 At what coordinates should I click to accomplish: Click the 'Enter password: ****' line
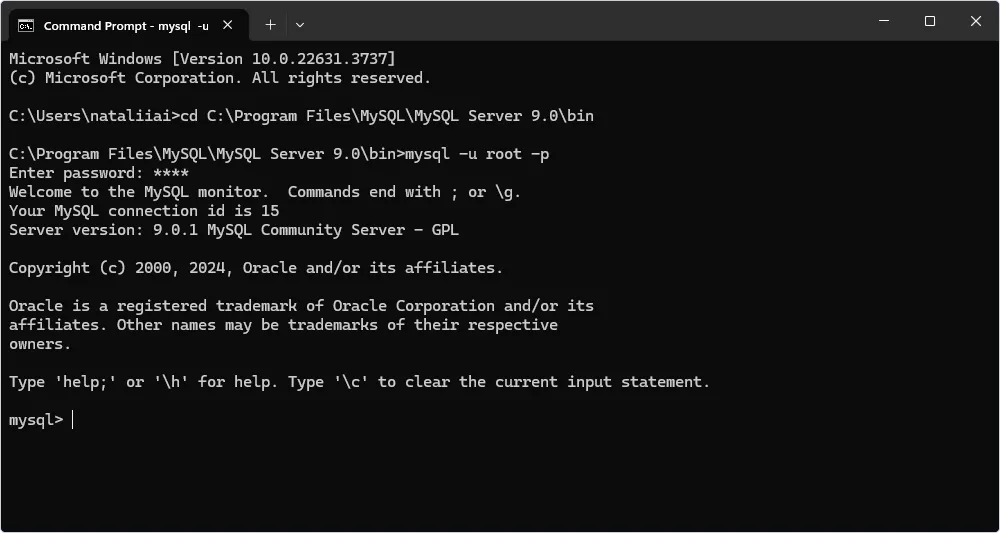tap(99, 173)
